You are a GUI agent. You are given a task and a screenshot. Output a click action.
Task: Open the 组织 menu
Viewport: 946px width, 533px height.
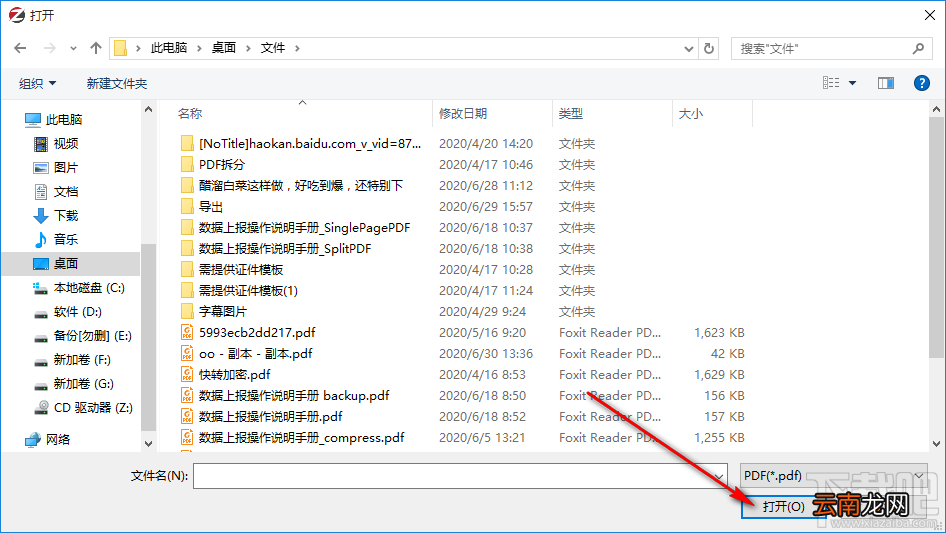pos(37,83)
